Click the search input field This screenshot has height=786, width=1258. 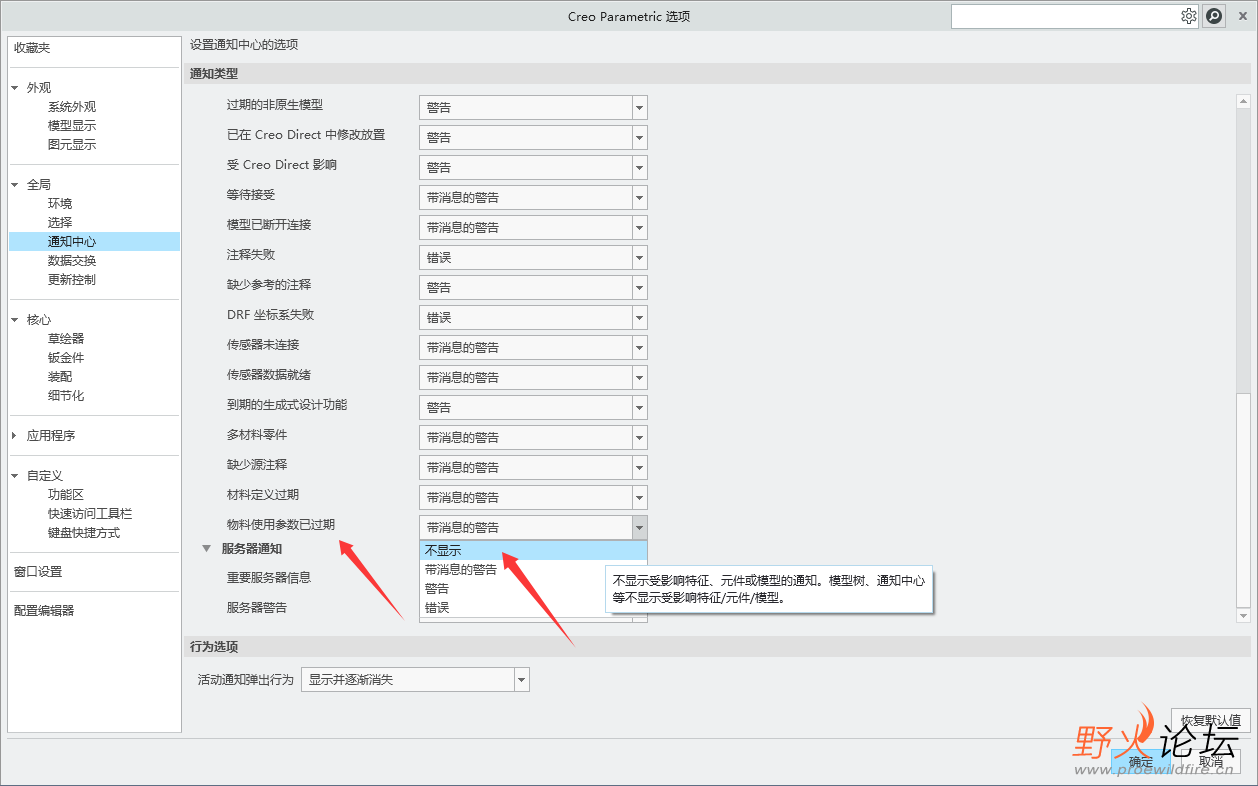[x=1065, y=16]
